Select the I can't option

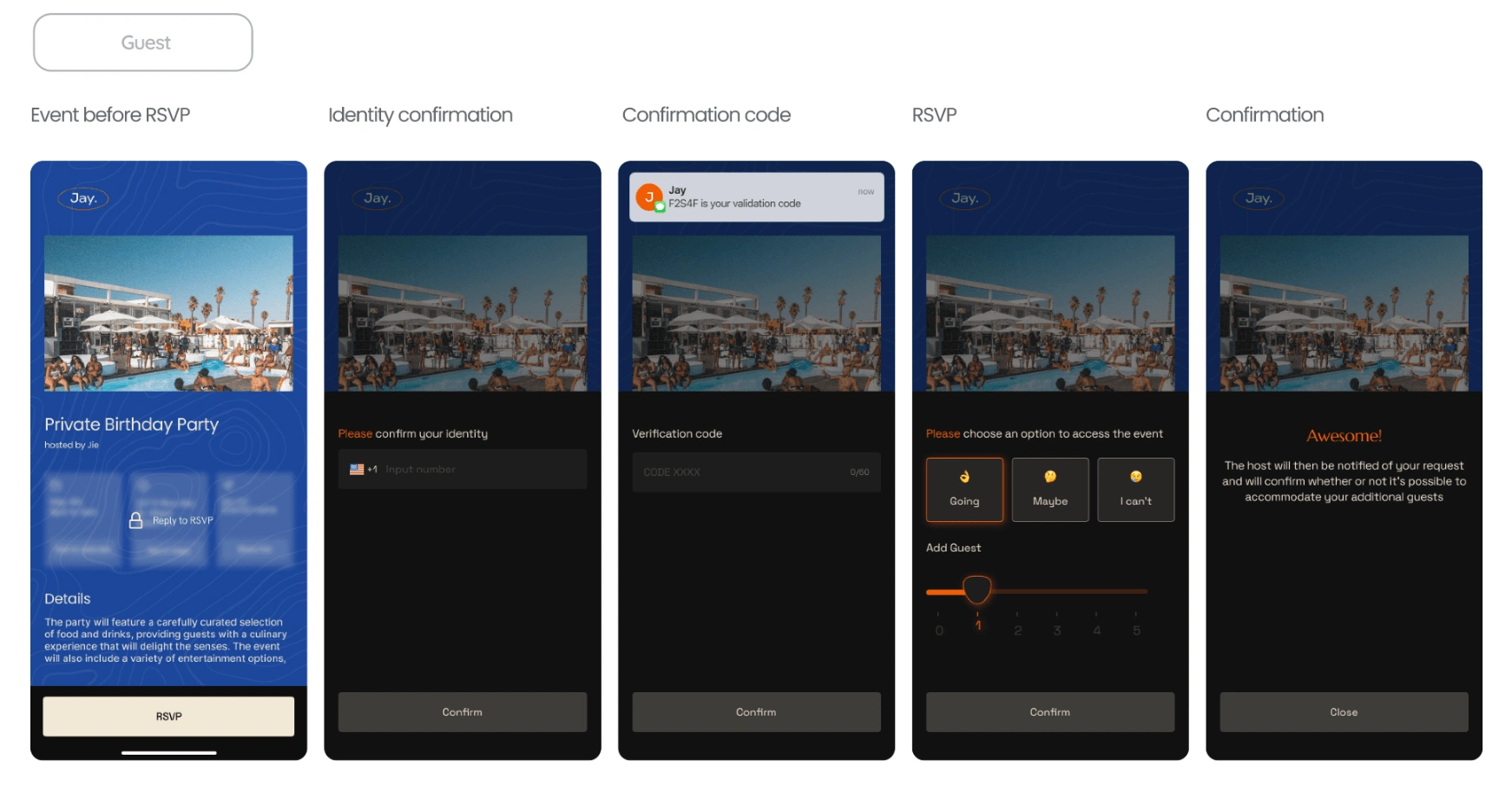pyautogui.click(x=1136, y=490)
